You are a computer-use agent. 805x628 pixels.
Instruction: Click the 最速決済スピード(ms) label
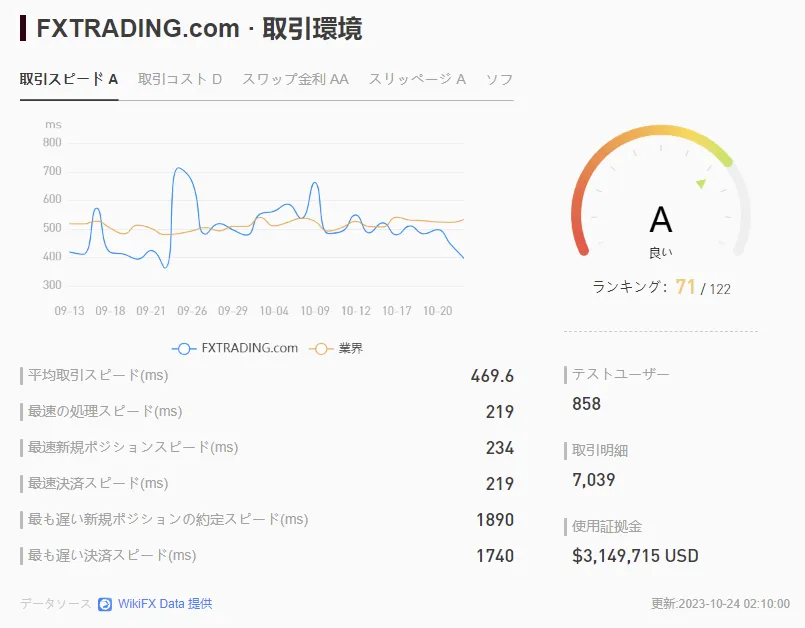(98, 483)
